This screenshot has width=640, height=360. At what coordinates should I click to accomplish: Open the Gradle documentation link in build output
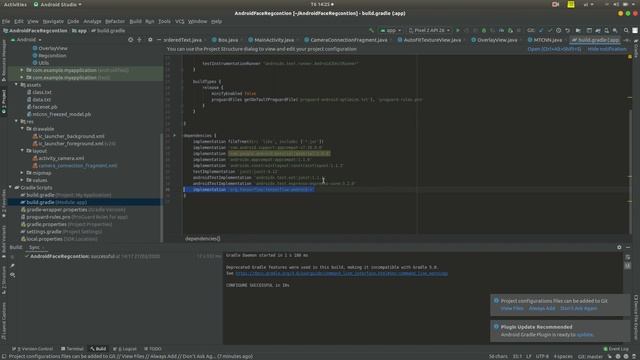(341, 273)
